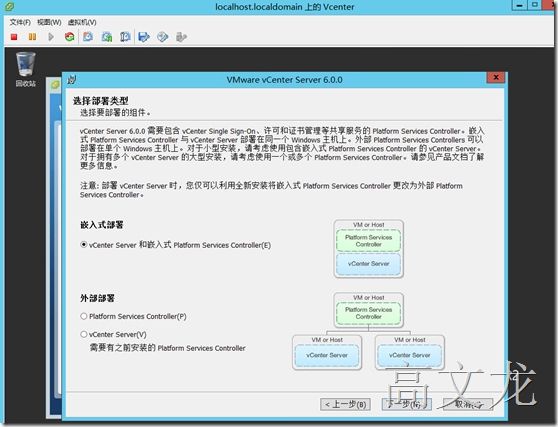Click the 需要有之前安装的 Platform Services Controller note
Viewport: 558px width, 427px height.
[x=167, y=348]
